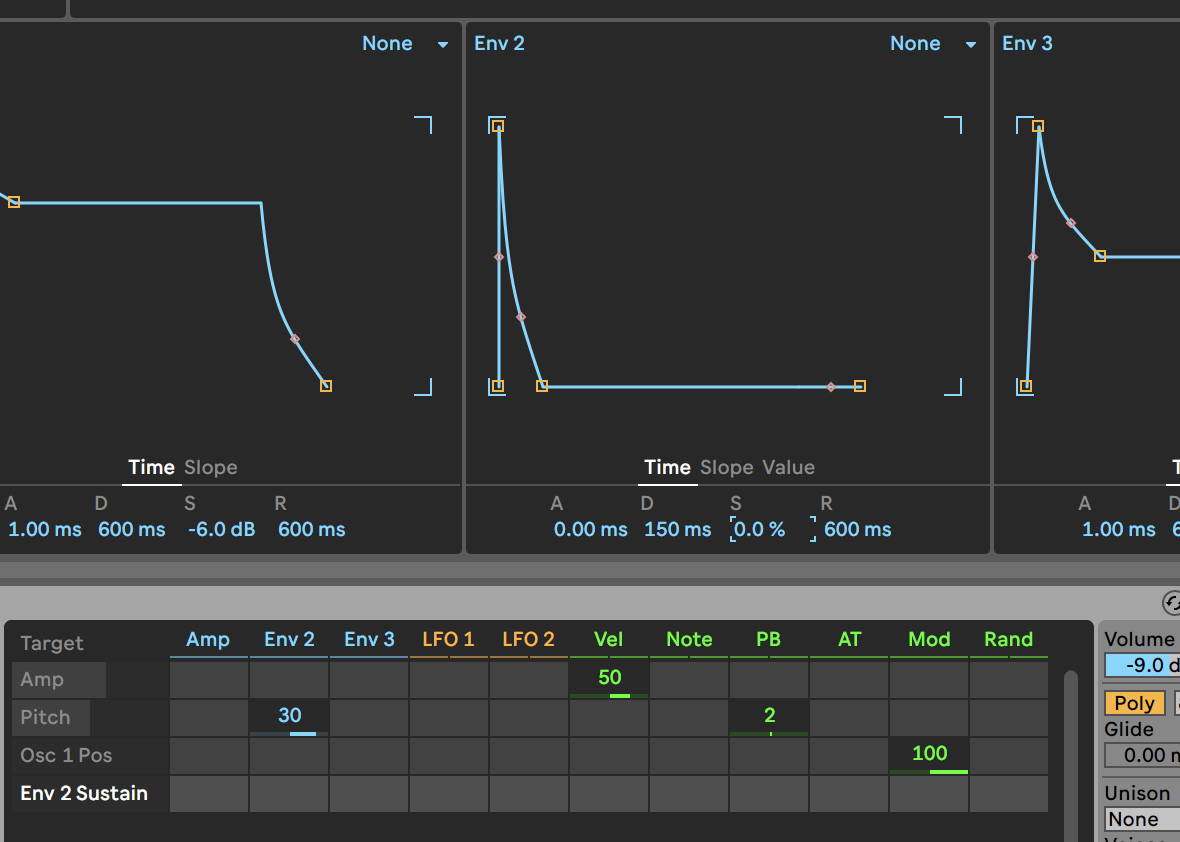This screenshot has width=1180, height=842.
Task: Click Env 3 sustain breakpoint handle
Action: pos(1100,256)
